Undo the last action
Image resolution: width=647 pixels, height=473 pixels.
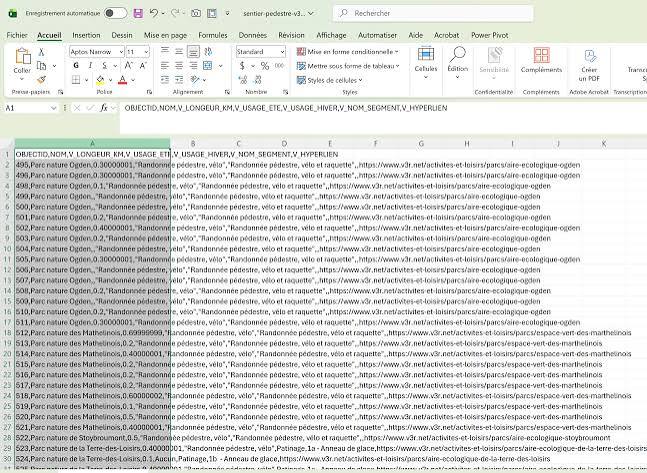tap(153, 13)
